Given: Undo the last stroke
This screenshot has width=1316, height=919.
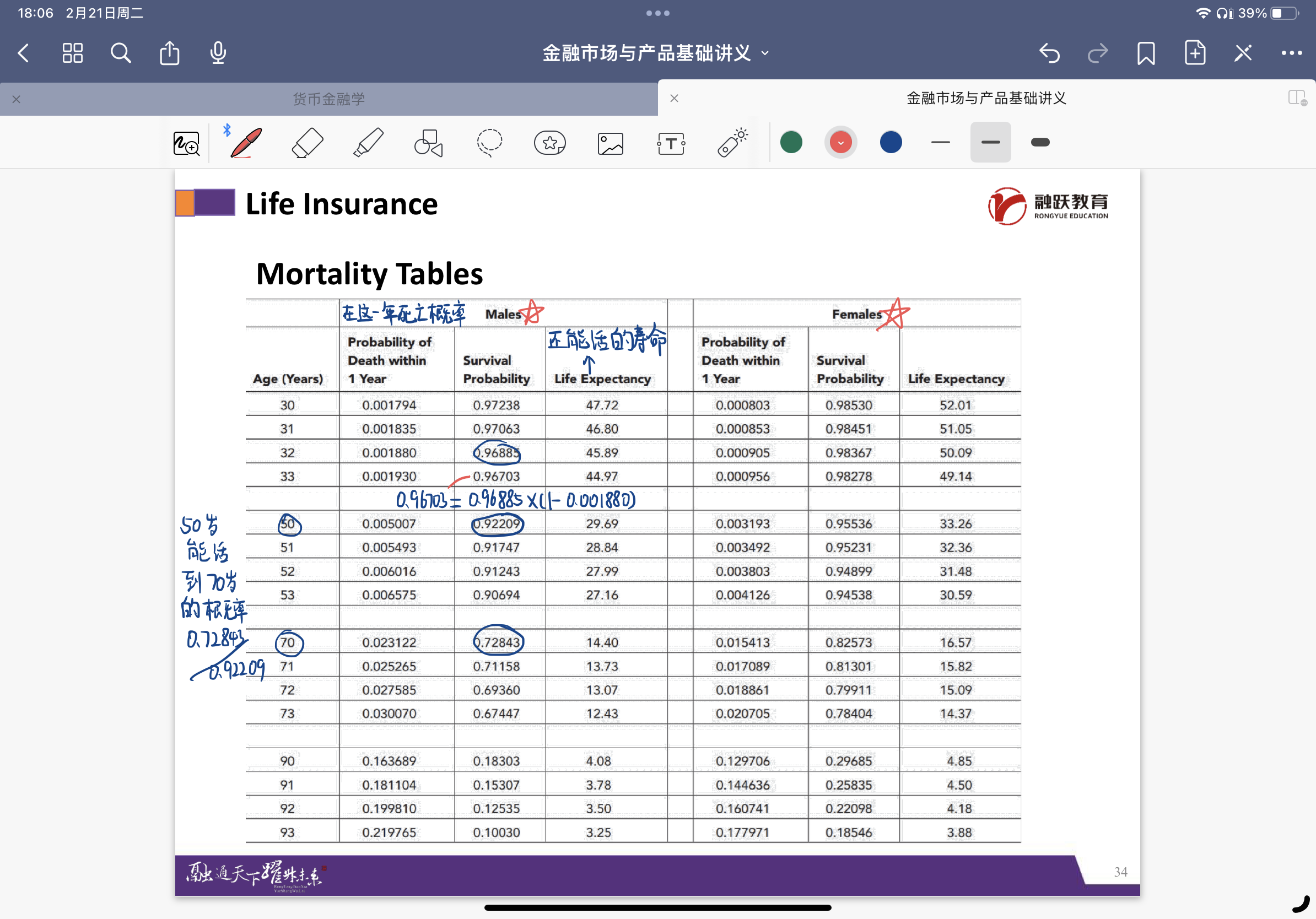Looking at the screenshot, I should point(1049,53).
